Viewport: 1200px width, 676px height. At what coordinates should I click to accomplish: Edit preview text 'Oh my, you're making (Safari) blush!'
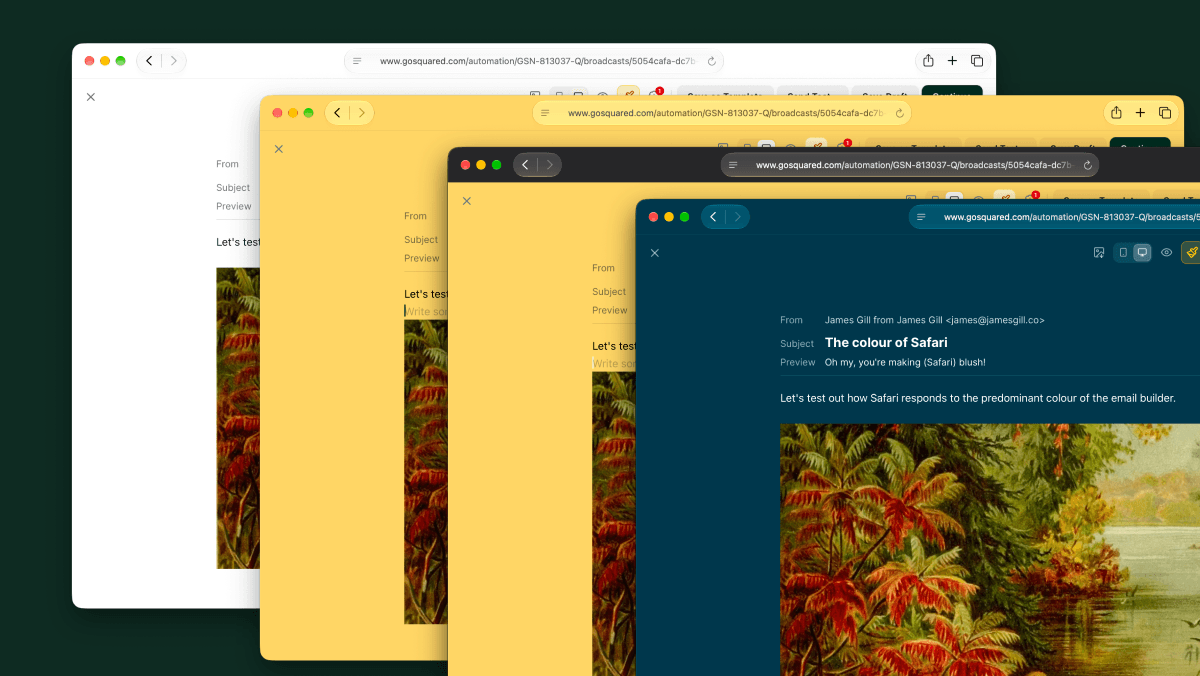[905, 362]
